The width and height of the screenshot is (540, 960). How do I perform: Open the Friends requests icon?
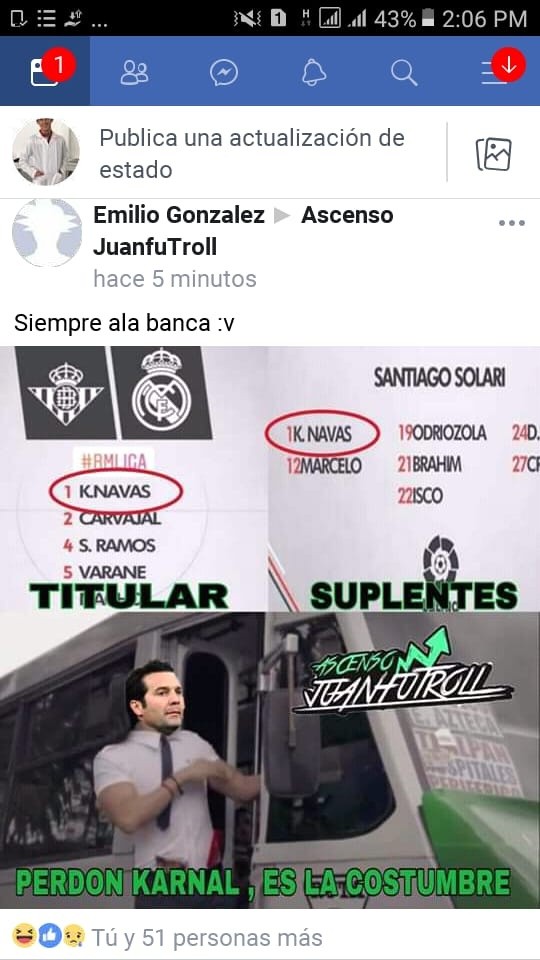click(x=134, y=72)
